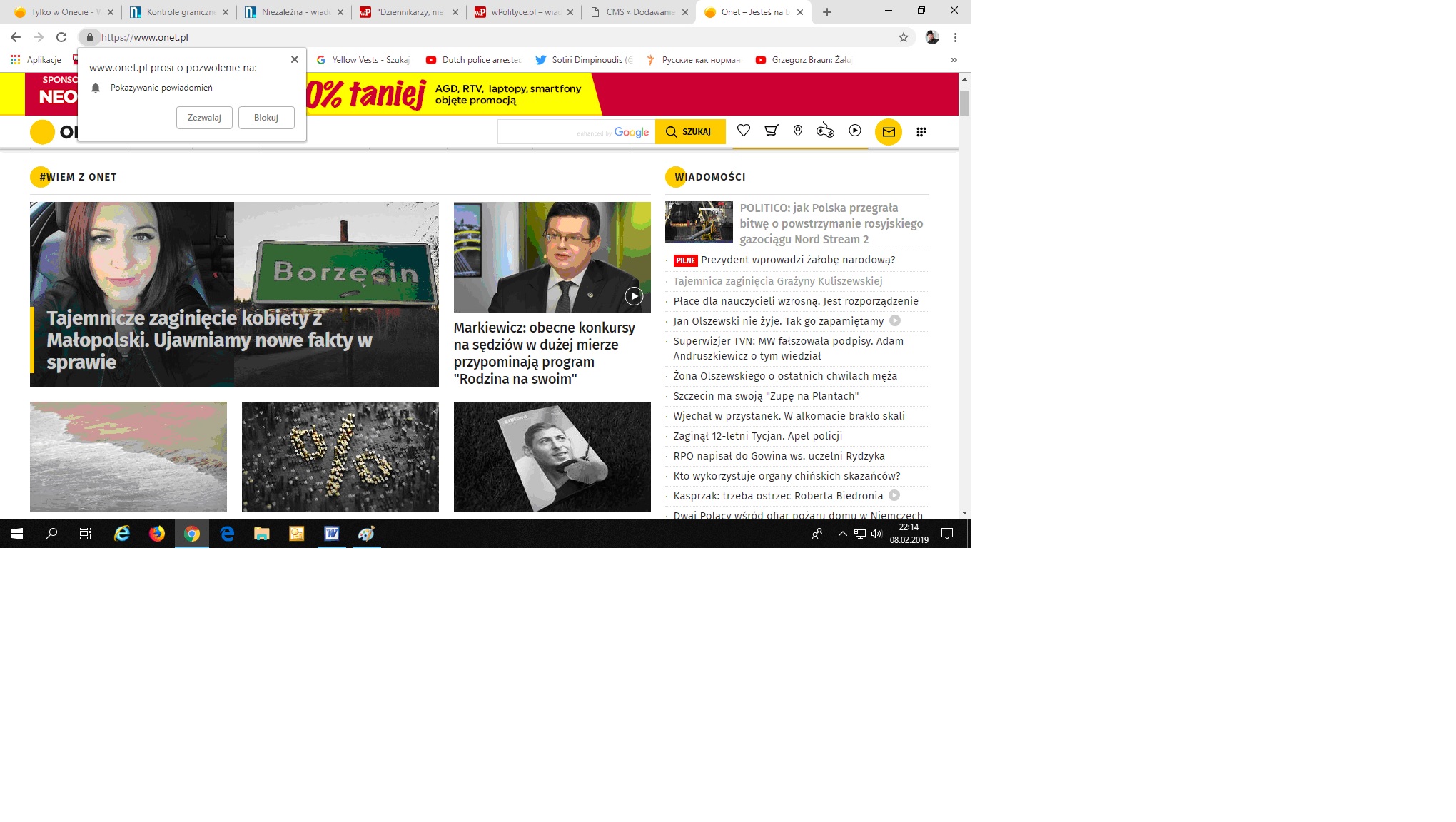Open Windows taskbar search
Viewport: 1456px width, 822px height.
(51, 534)
